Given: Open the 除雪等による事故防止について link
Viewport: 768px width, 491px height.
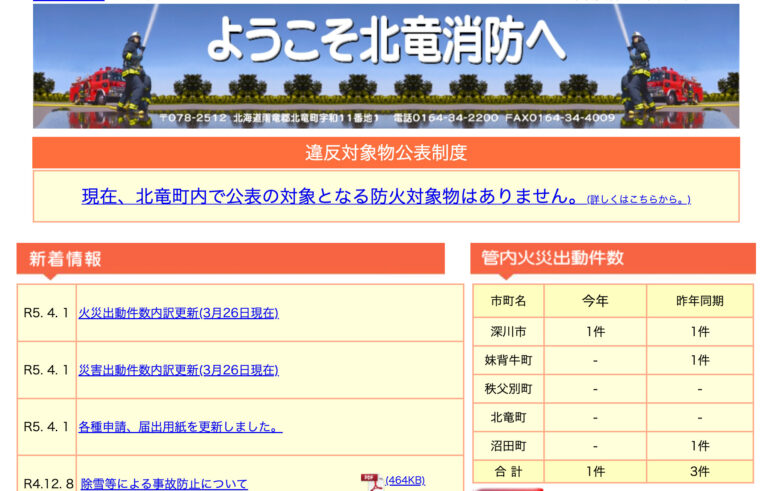Looking at the screenshot, I should coord(164,484).
